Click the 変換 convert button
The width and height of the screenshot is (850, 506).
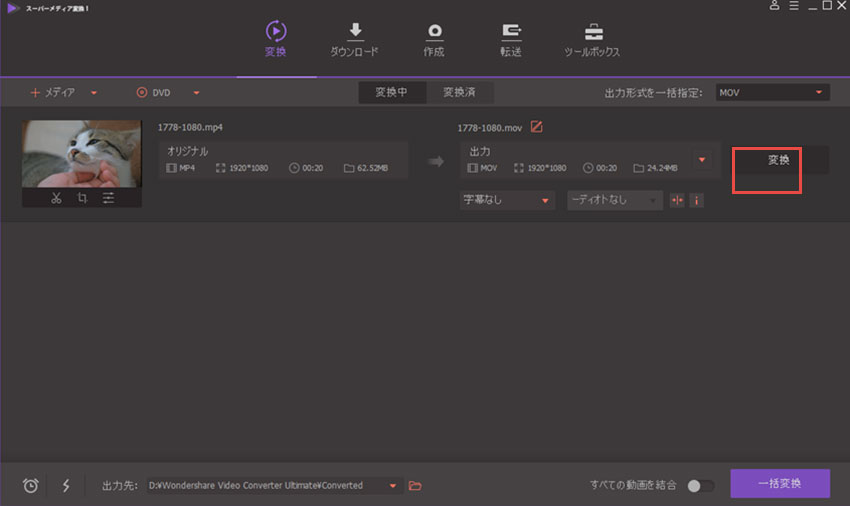[x=778, y=160]
